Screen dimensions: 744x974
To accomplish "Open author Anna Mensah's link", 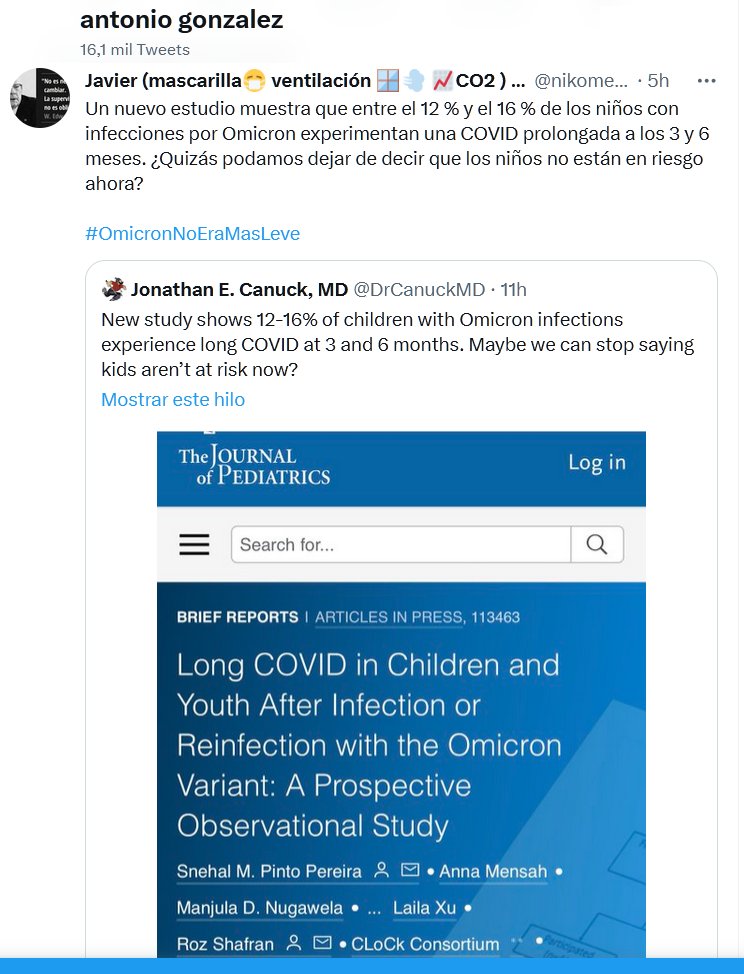I will (493, 871).
